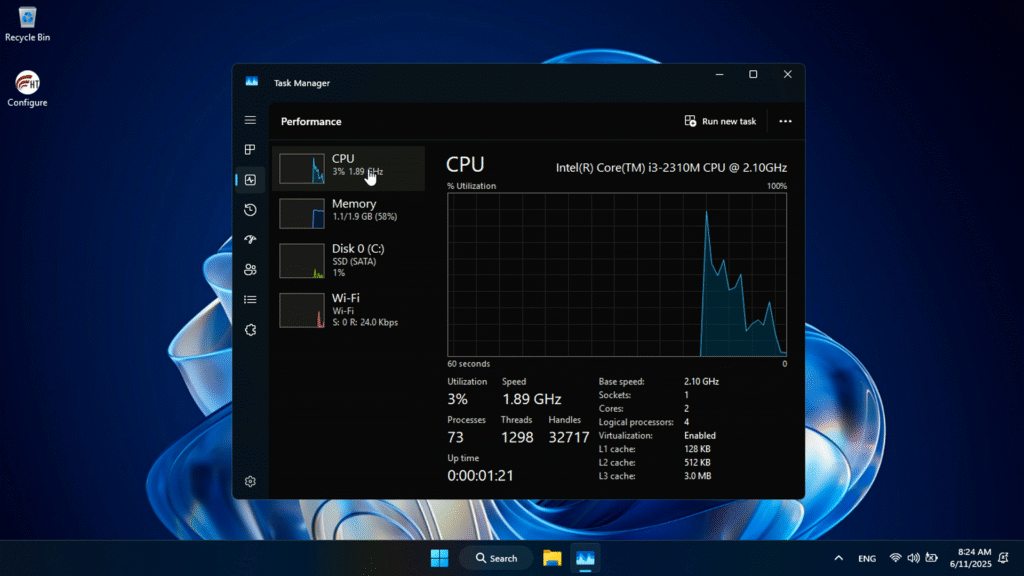Open the Details page list icon
Screen dimensions: 1024x576
point(250,300)
